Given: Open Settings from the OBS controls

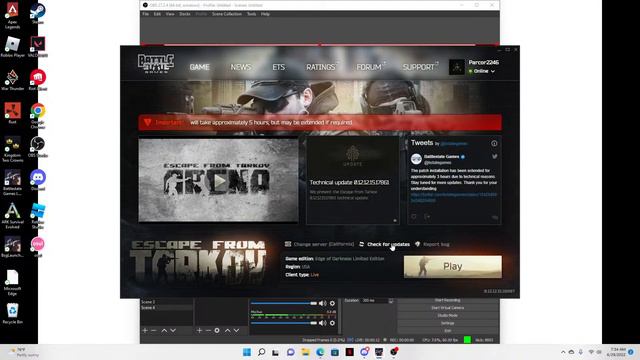Looking at the screenshot, I should [448, 323].
